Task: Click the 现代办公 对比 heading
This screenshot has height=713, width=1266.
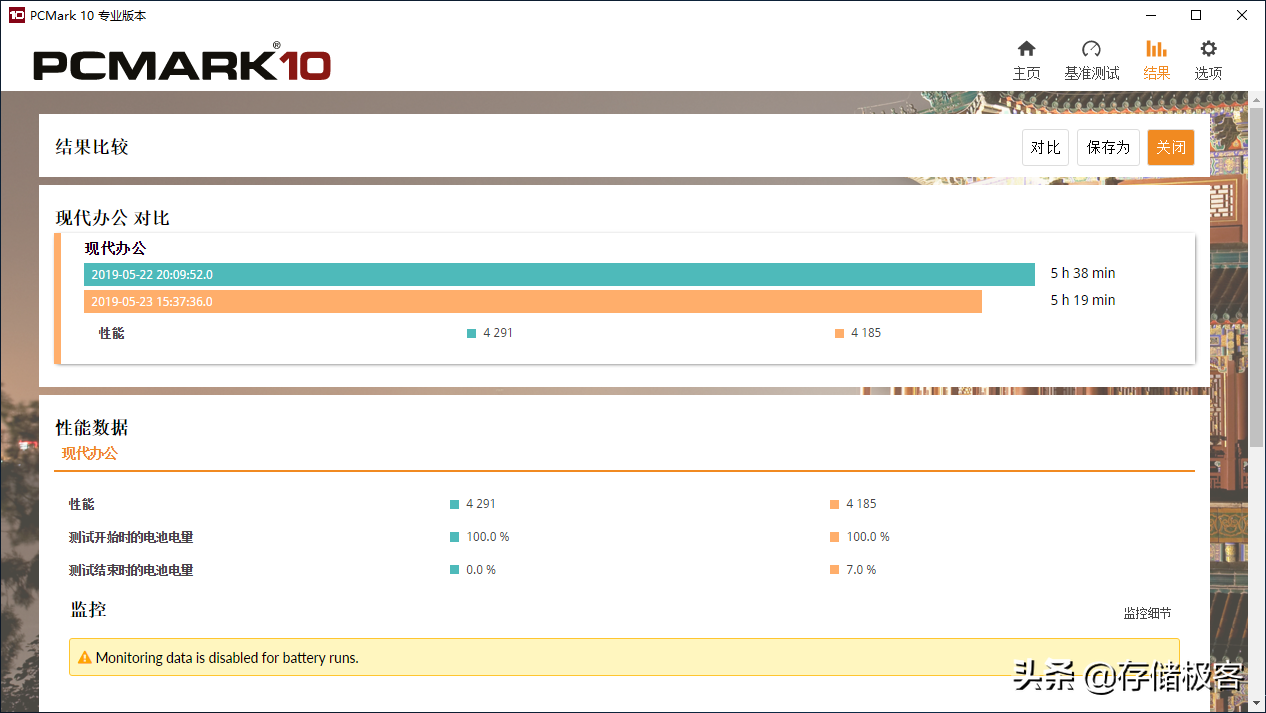Action: [112, 218]
